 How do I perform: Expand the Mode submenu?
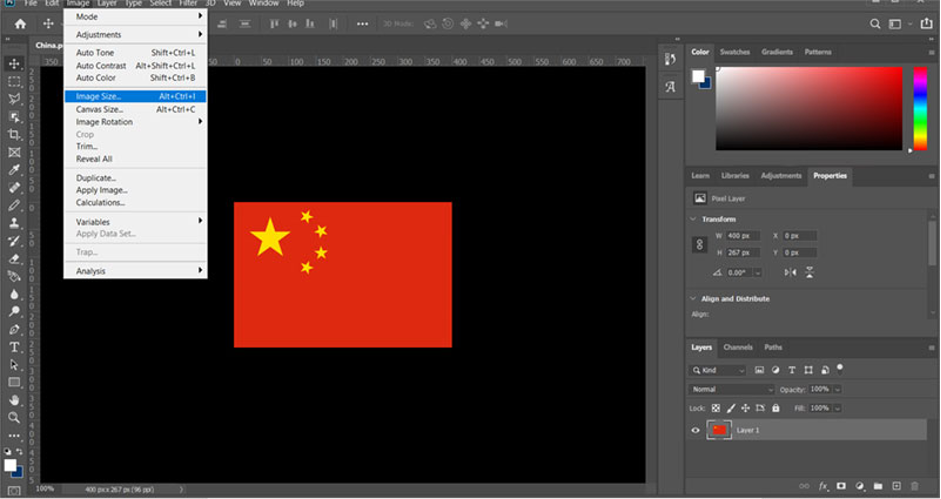pos(136,17)
